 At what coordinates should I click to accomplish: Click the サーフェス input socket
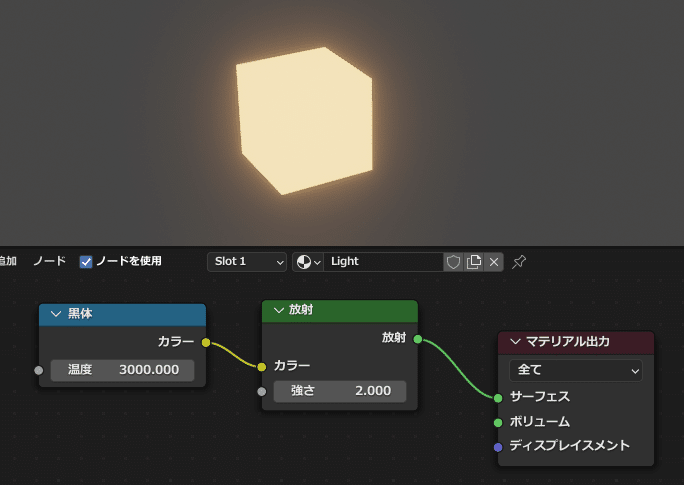pos(498,398)
